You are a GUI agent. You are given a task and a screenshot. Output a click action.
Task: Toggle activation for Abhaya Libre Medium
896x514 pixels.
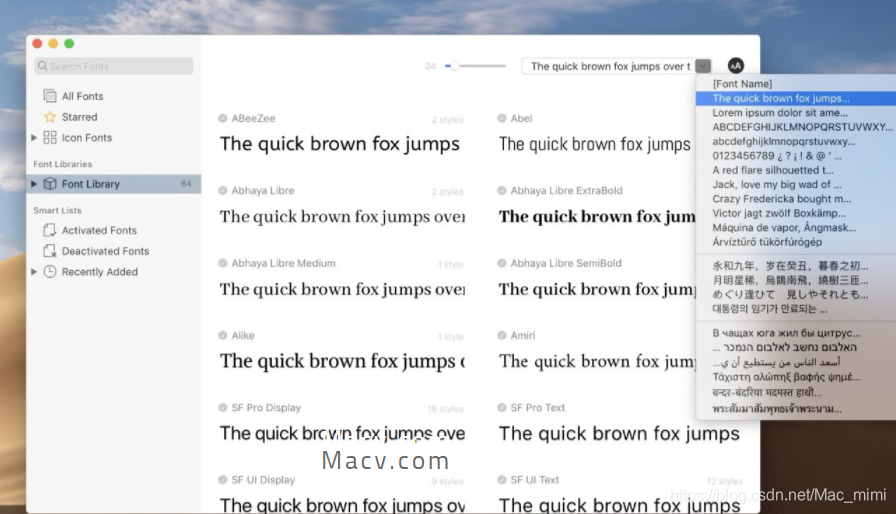click(223, 263)
